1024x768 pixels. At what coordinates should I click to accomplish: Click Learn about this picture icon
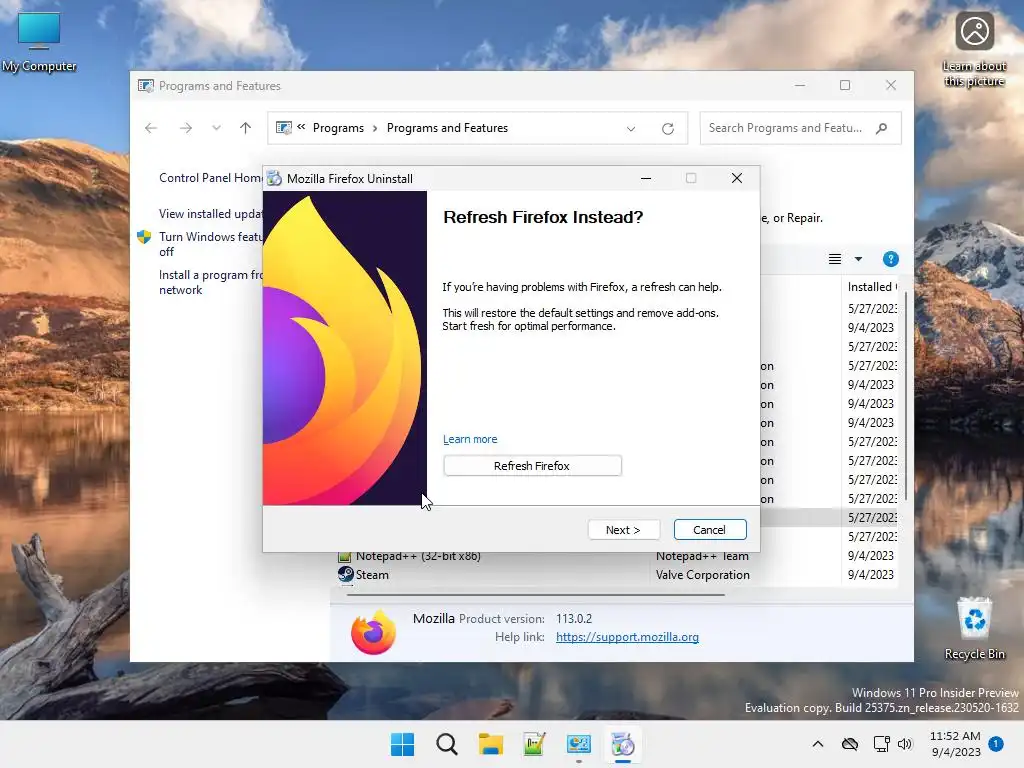coord(974,49)
